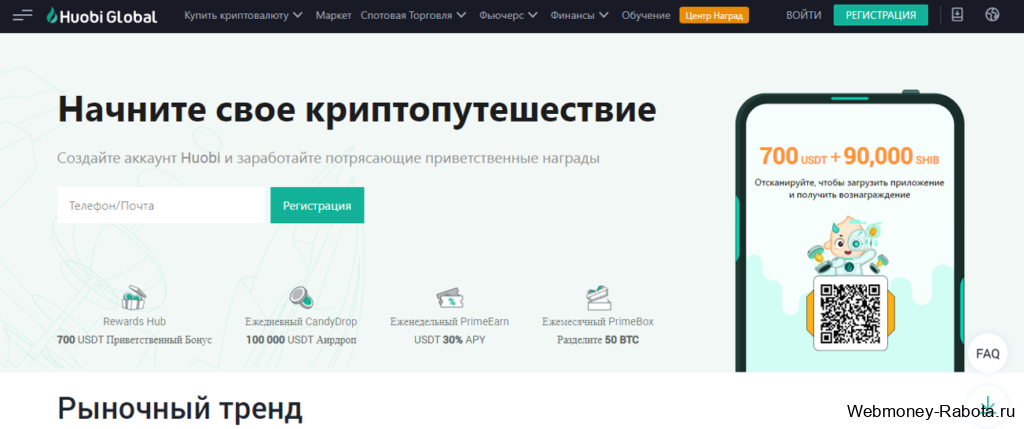Click the Центр Наград badge
This screenshot has height=429, width=1024.
coord(714,15)
